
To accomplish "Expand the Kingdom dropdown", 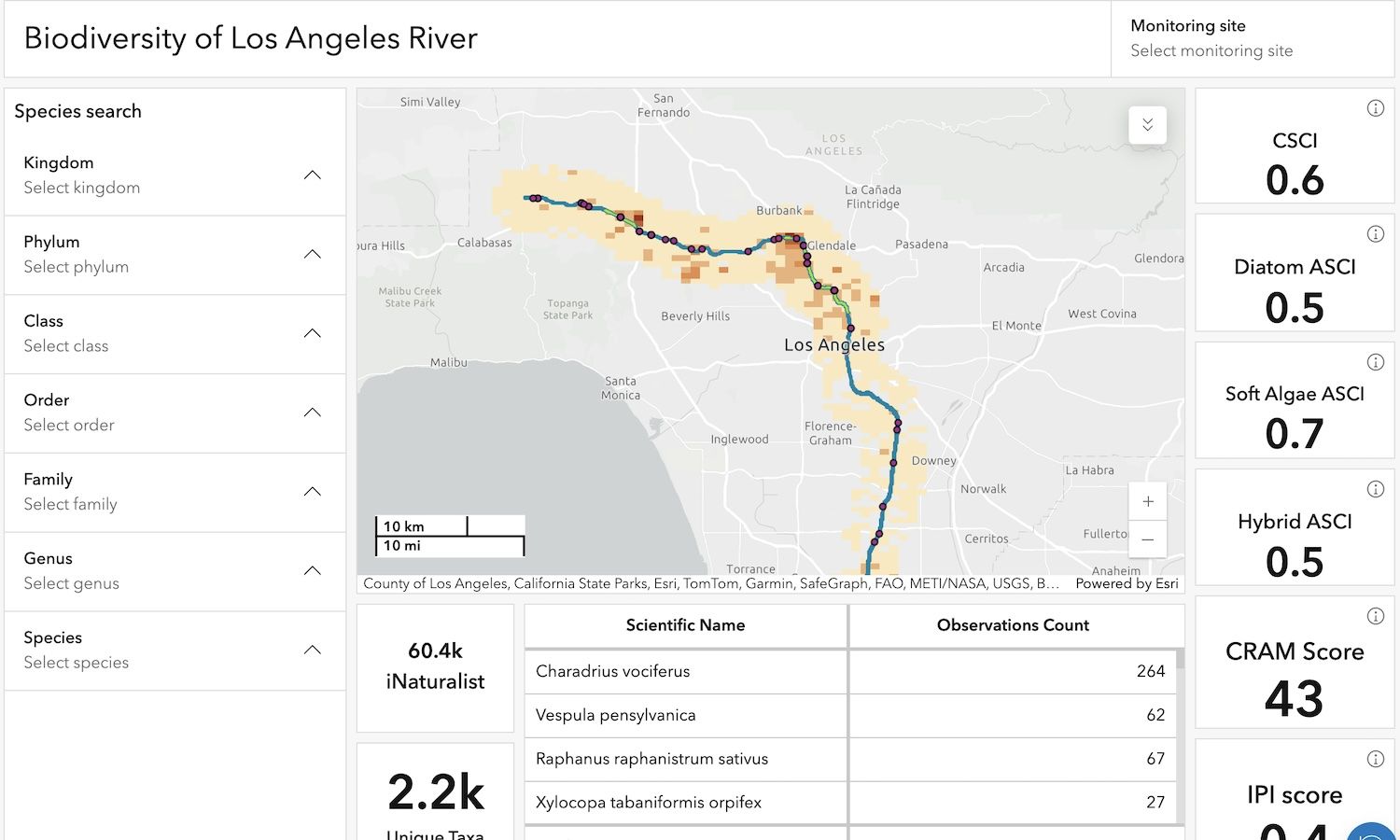I will coord(313,175).
